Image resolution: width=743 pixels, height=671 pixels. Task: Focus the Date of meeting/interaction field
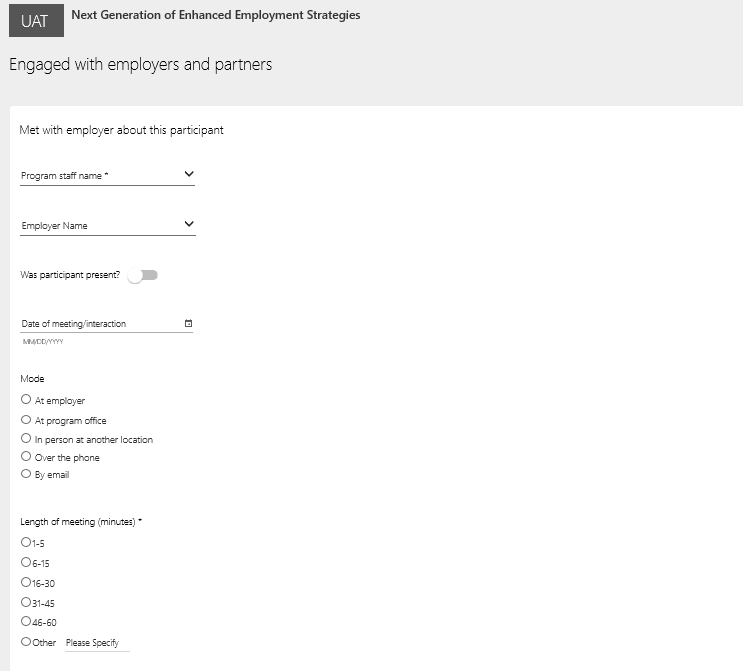point(100,324)
